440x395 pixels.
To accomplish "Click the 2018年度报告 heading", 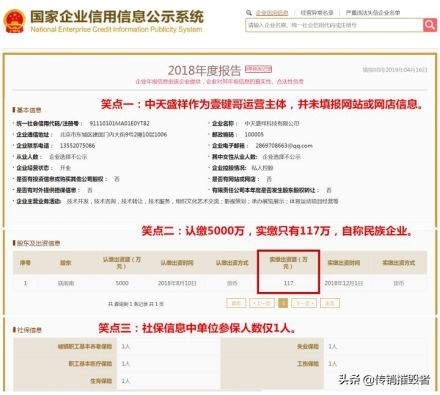I will click(204, 70).
